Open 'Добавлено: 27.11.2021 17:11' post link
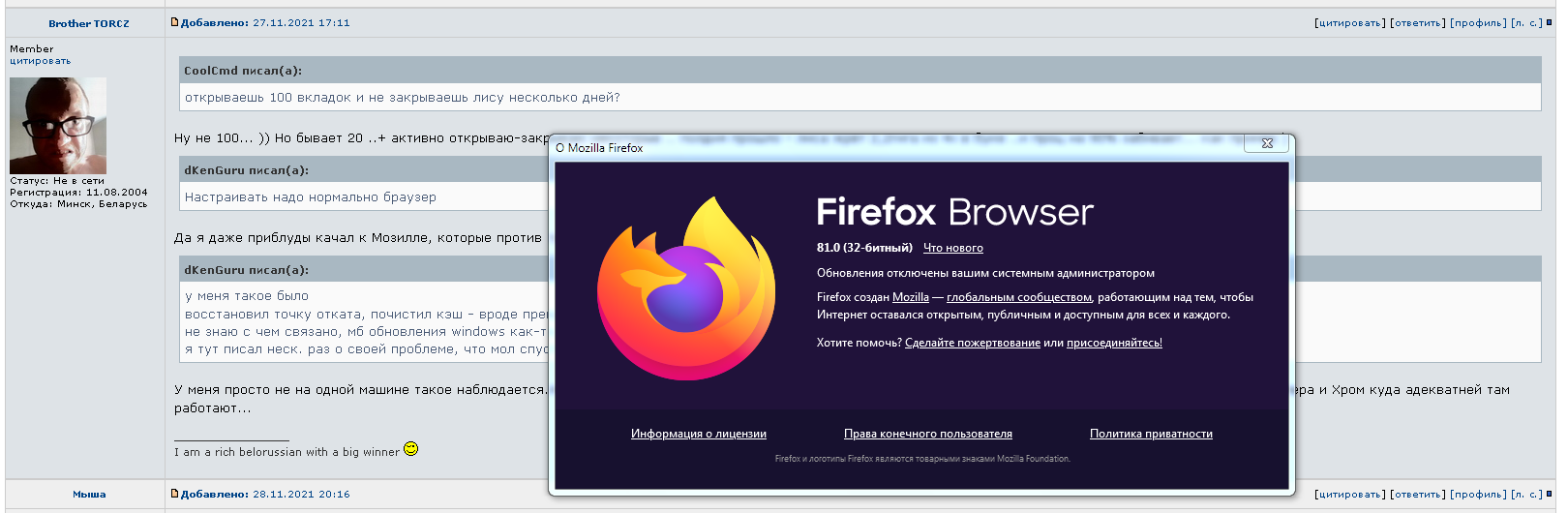1568x513 pixels. click(265, 22)
